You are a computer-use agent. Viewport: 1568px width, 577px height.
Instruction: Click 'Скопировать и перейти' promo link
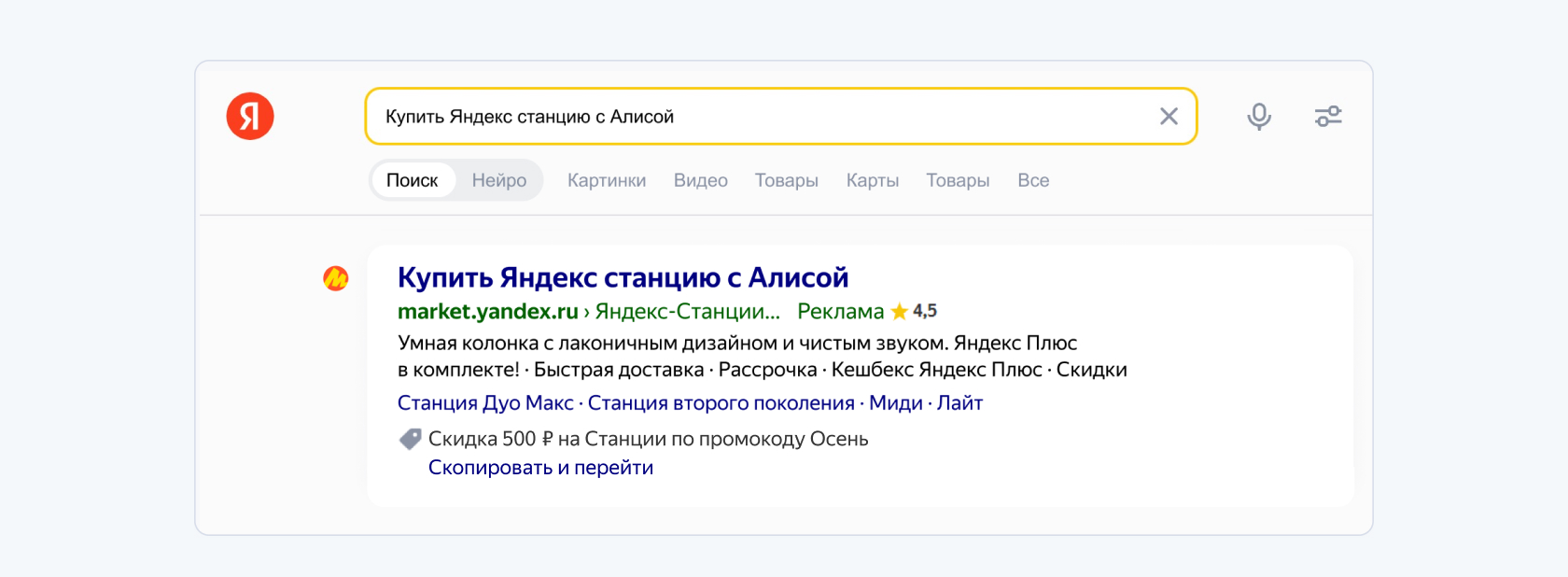coord(540,468)
